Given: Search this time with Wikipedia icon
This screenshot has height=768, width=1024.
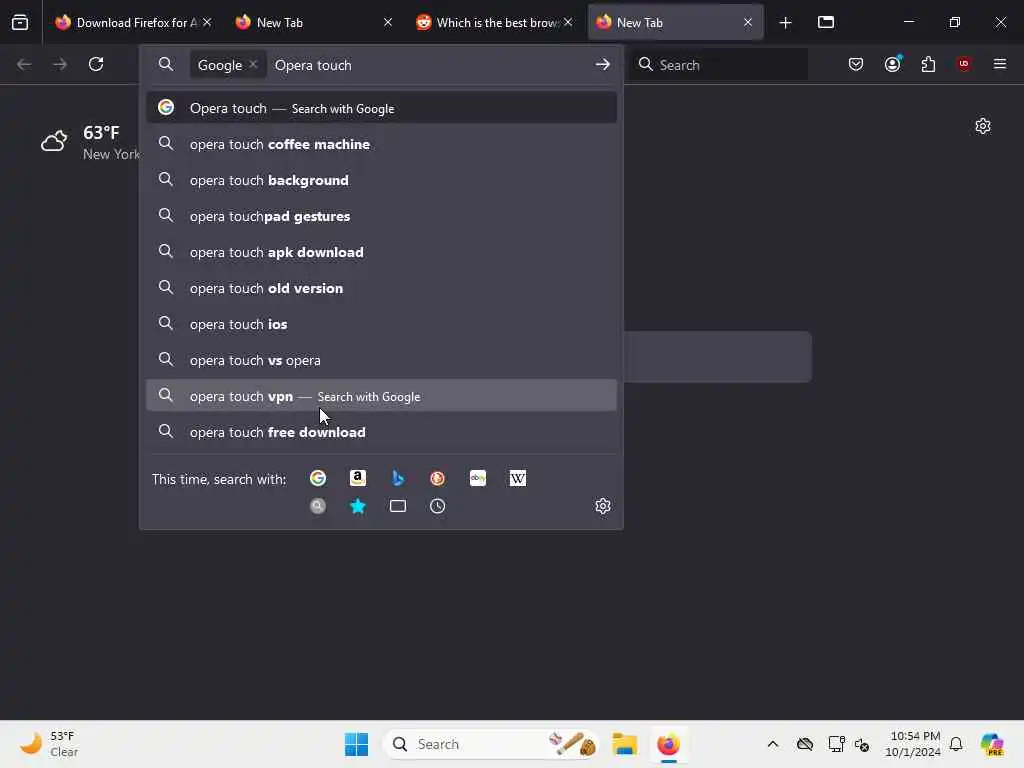Looking at the screenshot, I should [x=518, y=479].
